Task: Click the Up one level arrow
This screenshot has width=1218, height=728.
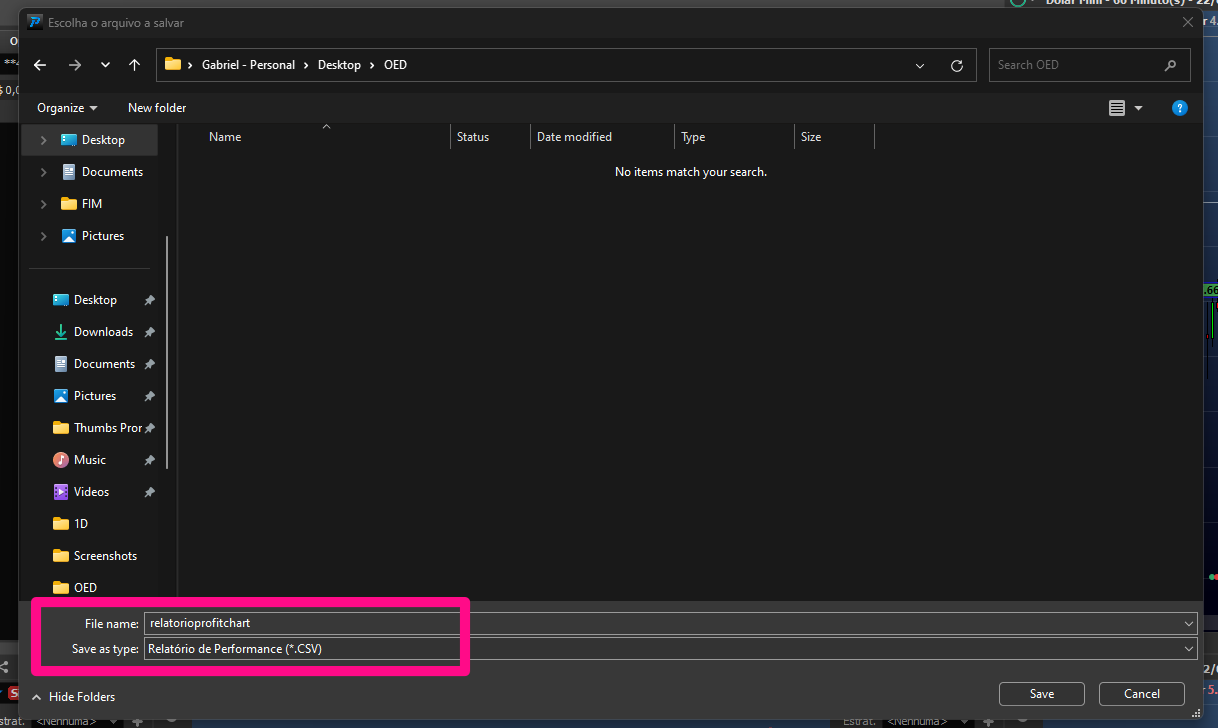Action: 134,65
